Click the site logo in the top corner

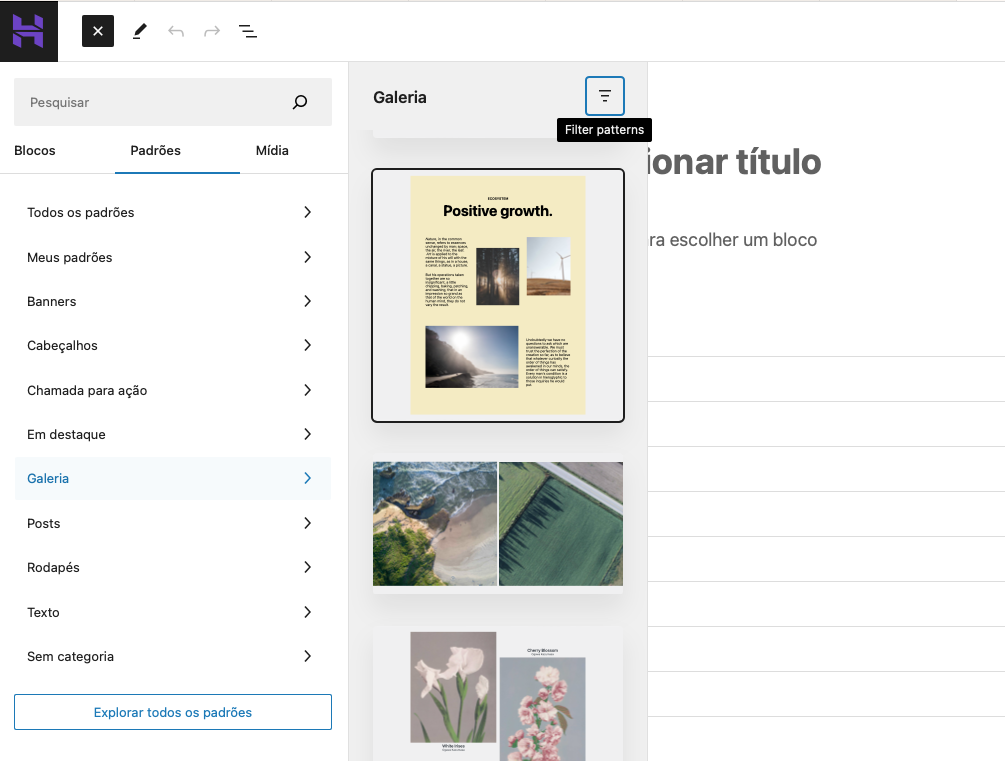[x=29, y=31]
